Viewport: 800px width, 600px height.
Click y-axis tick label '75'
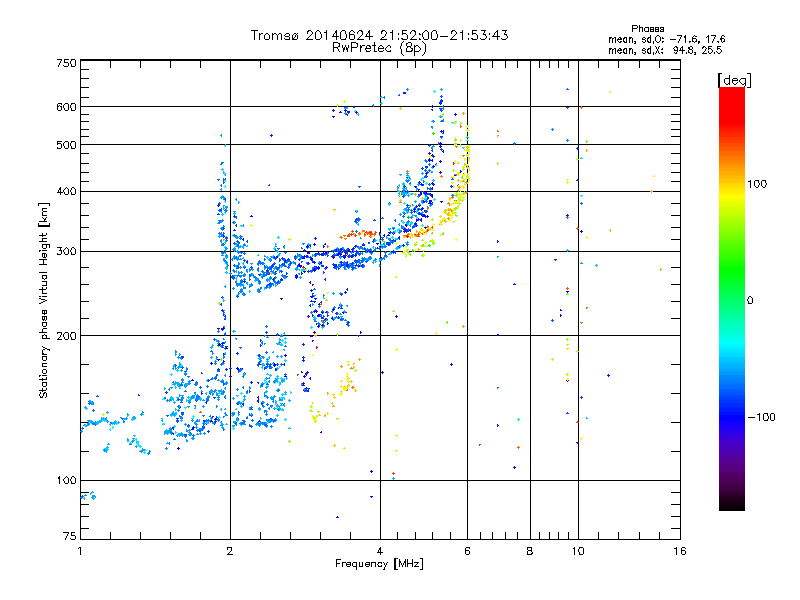(x=70, y=536)
